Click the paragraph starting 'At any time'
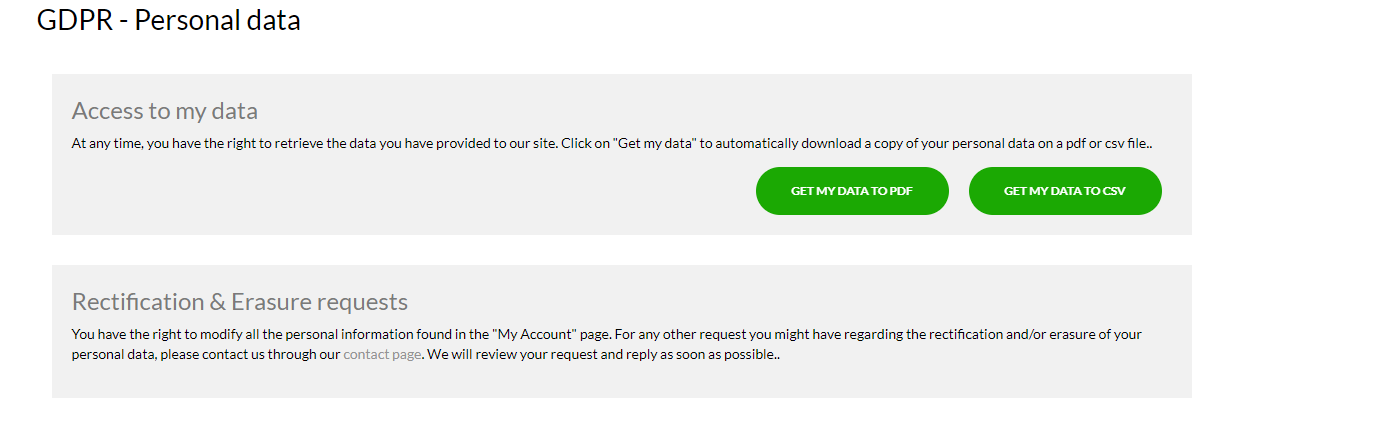Image resolution: width=1387 pixels, height=421 pixels. pyautogui.click(x=612, y=144)
